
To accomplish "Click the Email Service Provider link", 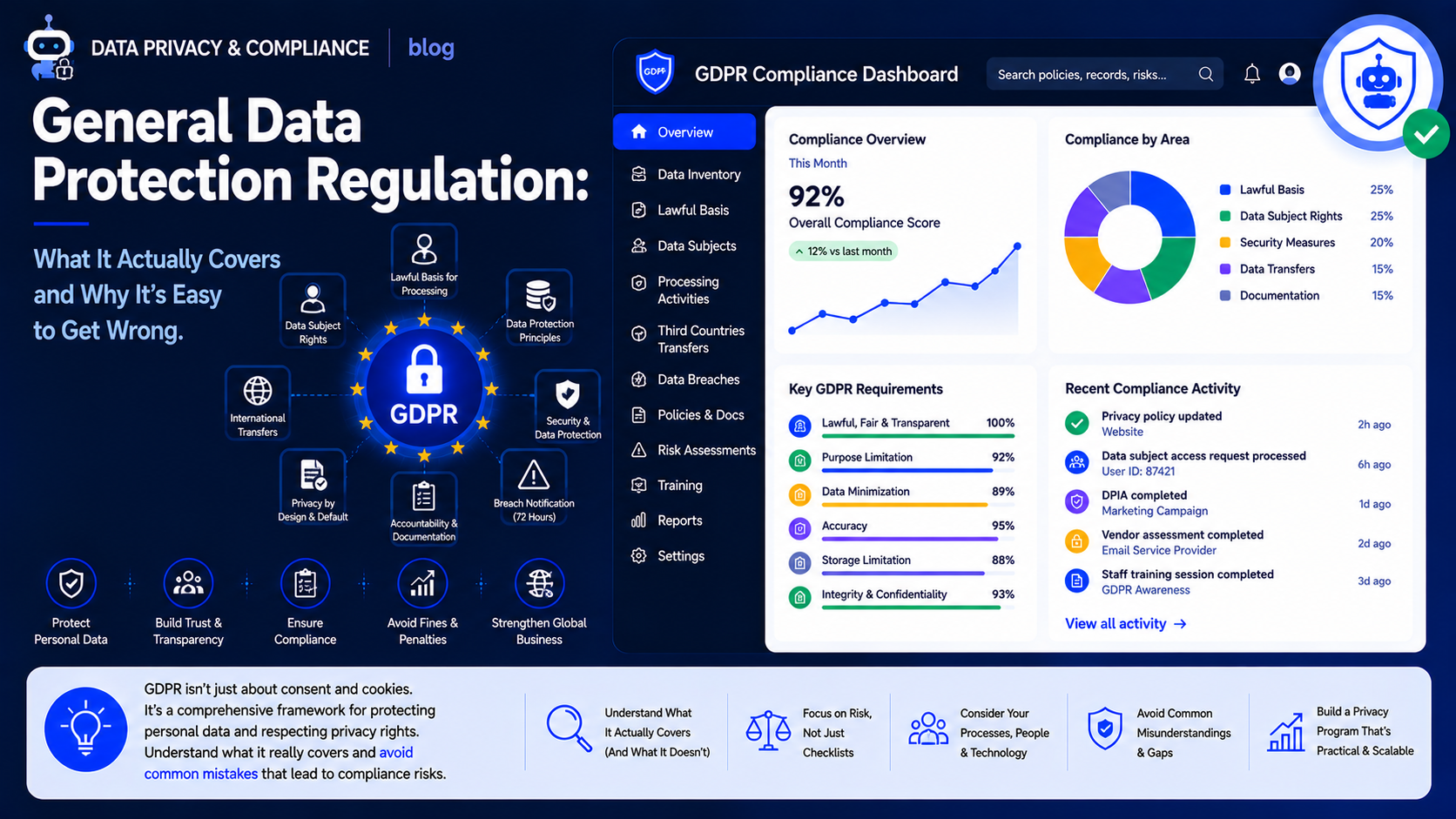I will pos(1158,550).
